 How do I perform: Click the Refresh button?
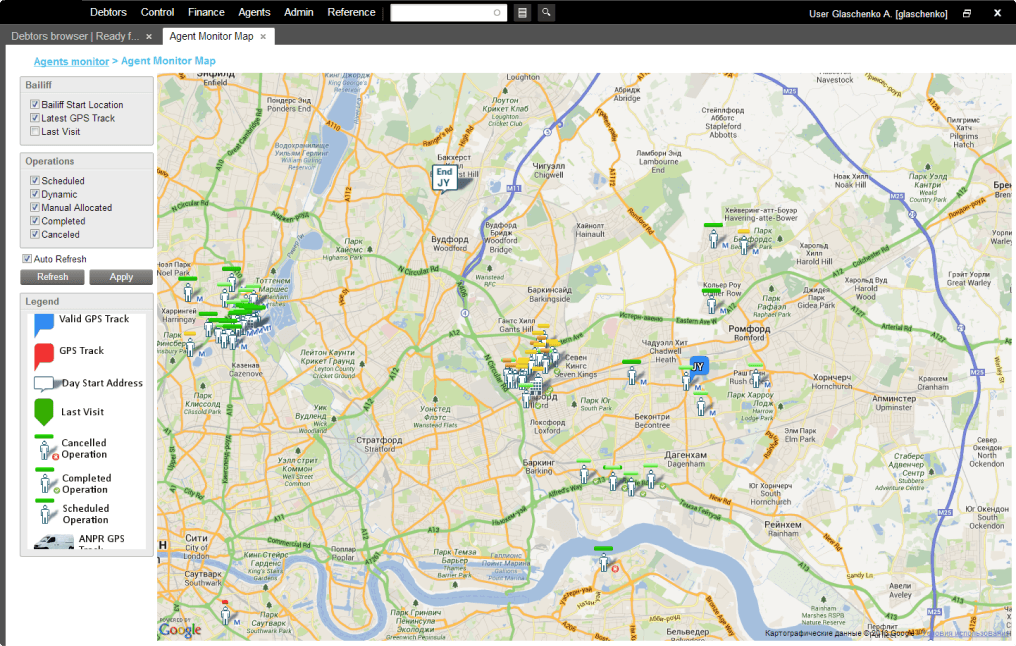pos(52,277)
